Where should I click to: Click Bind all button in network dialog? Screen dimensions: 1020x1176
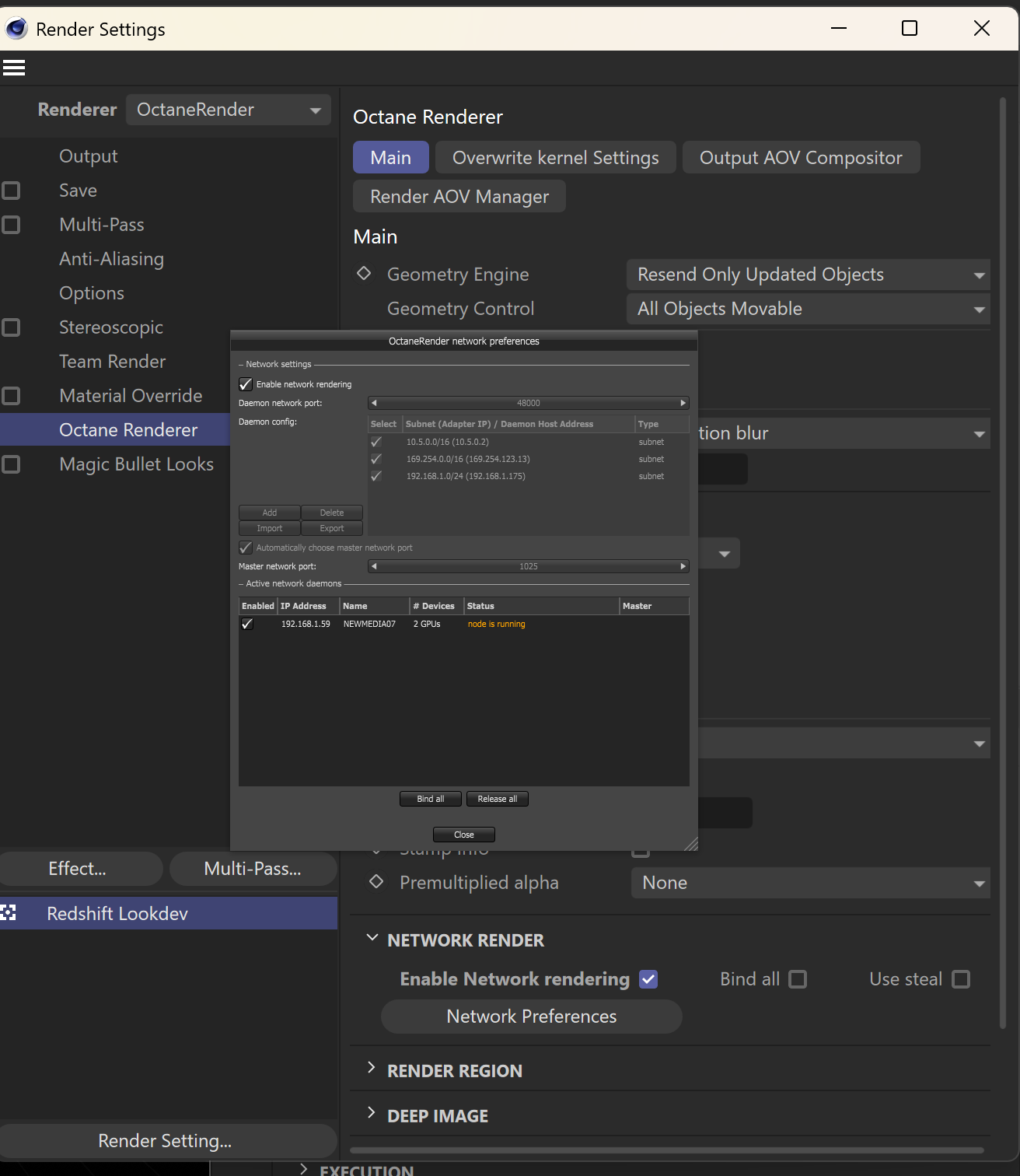click(x=431, y=799)
